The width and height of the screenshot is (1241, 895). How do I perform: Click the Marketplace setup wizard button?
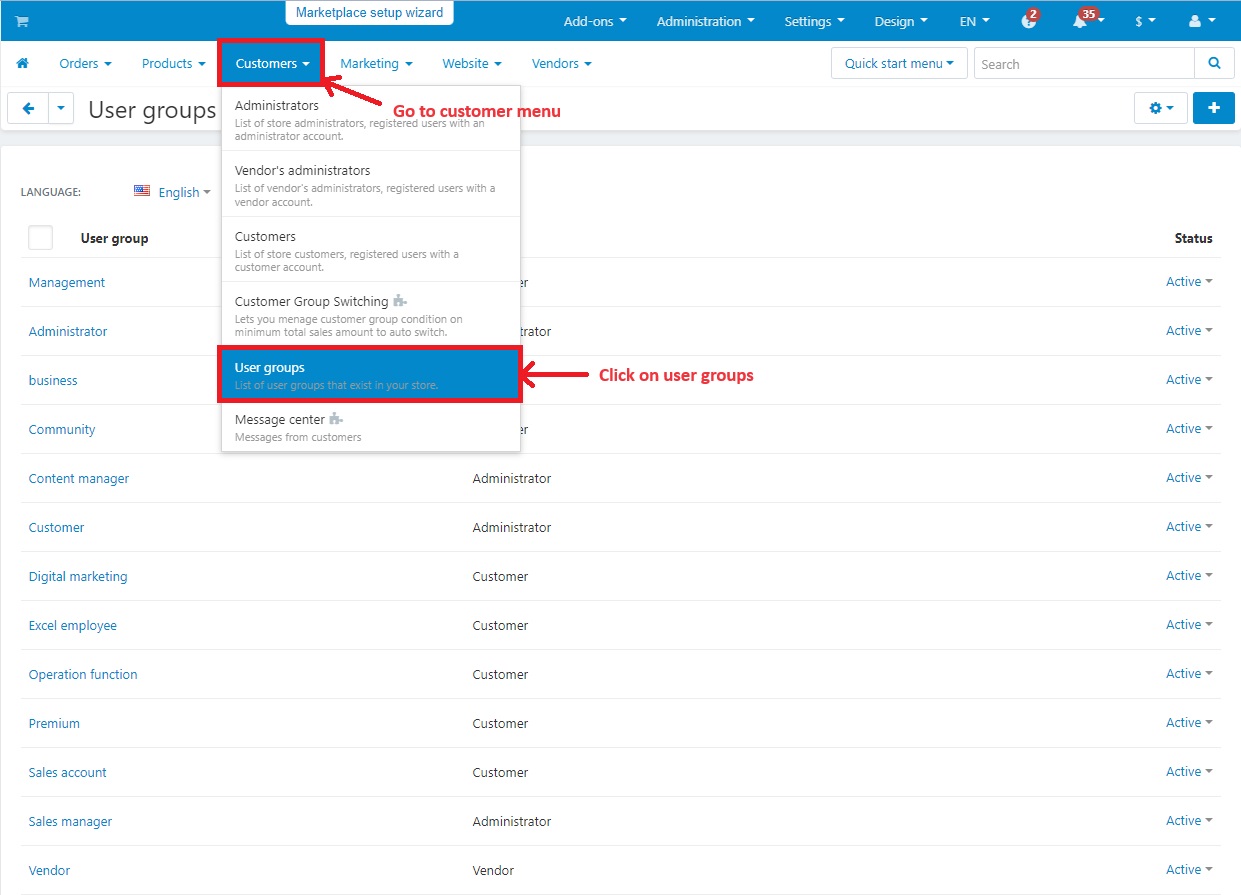(x=369, y=13)
